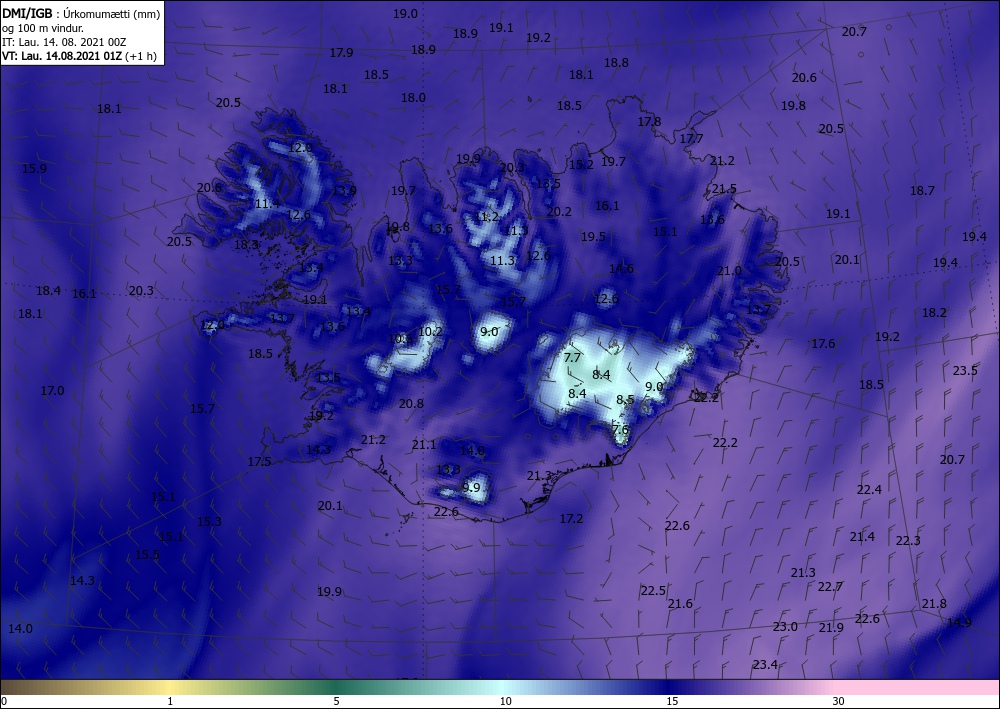Click the map value 20.2

(x=559, y=212)
